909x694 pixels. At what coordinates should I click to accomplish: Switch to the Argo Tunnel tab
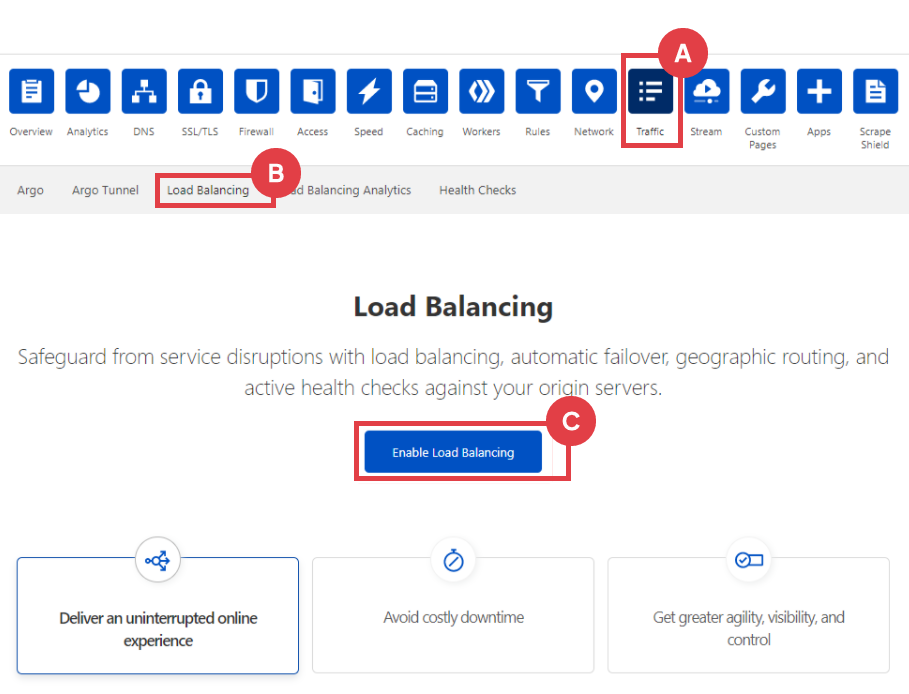105,190
